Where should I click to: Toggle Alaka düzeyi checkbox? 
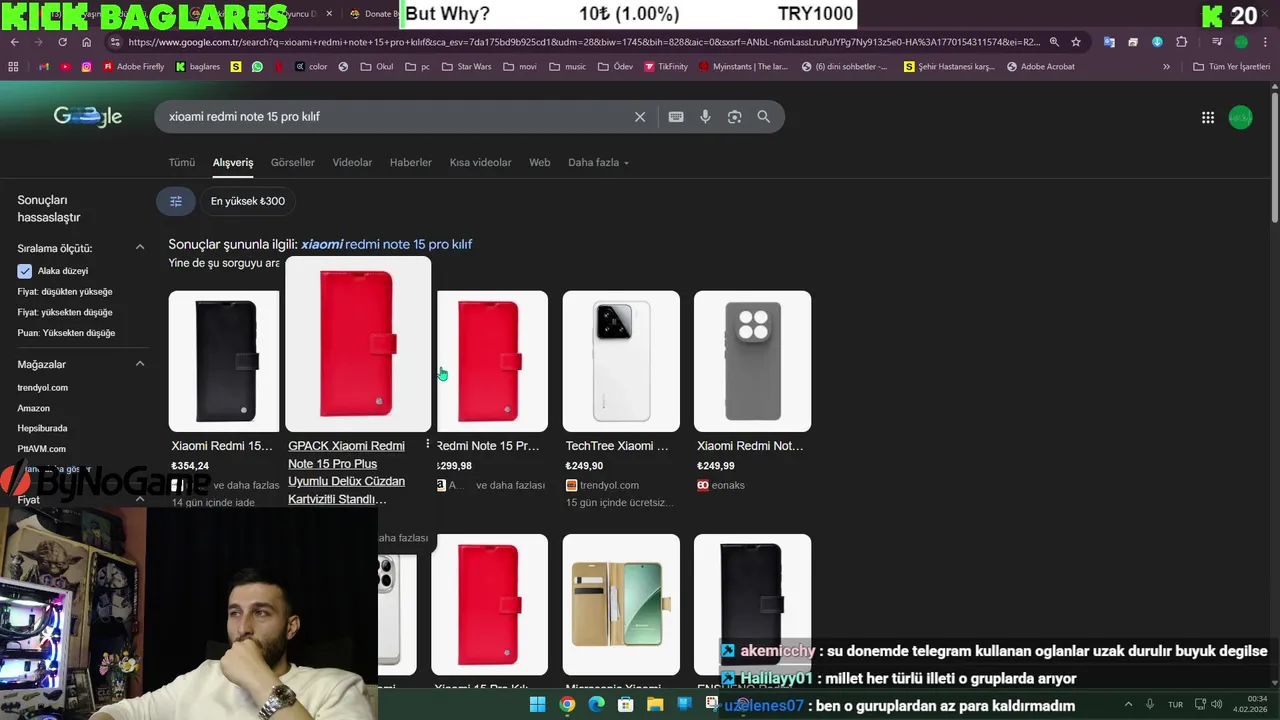click(x=25, y=271)
